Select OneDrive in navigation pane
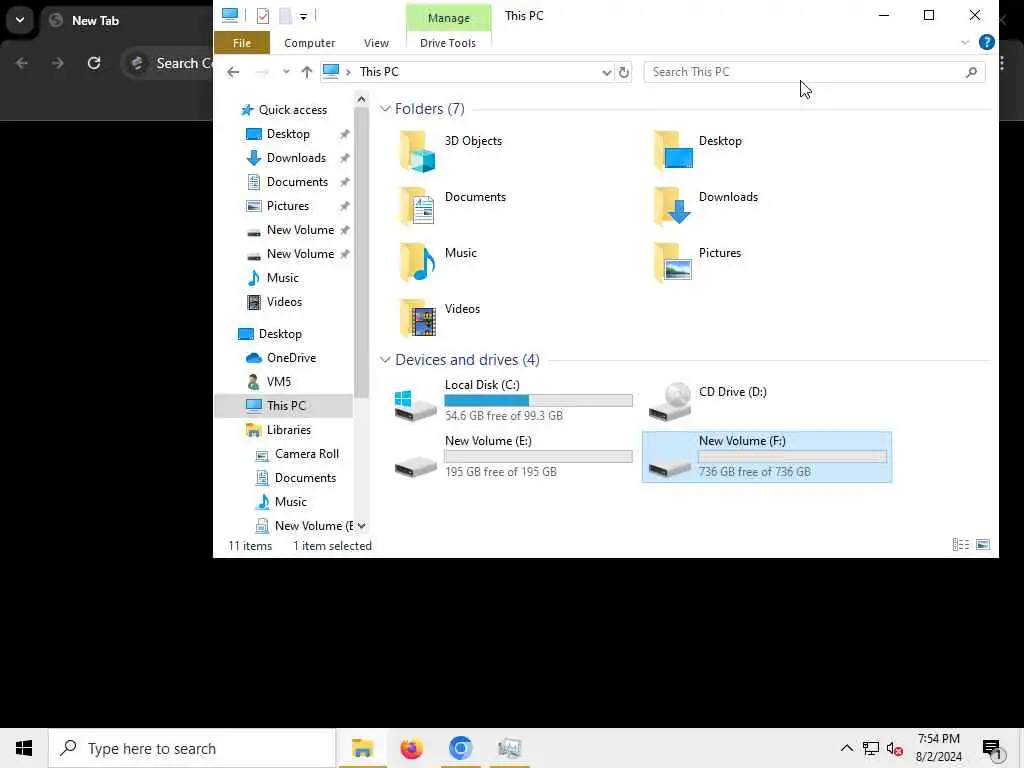Viewport: 1024px width, 768px height. point(291,358)
